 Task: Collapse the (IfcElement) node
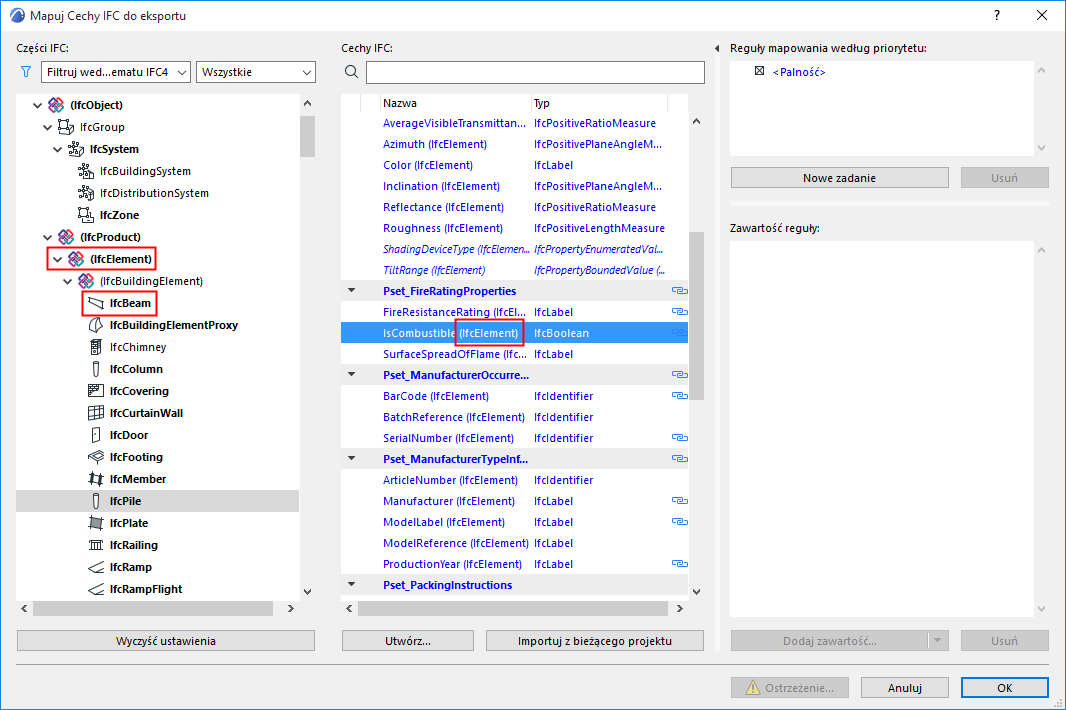pos(58,259)
